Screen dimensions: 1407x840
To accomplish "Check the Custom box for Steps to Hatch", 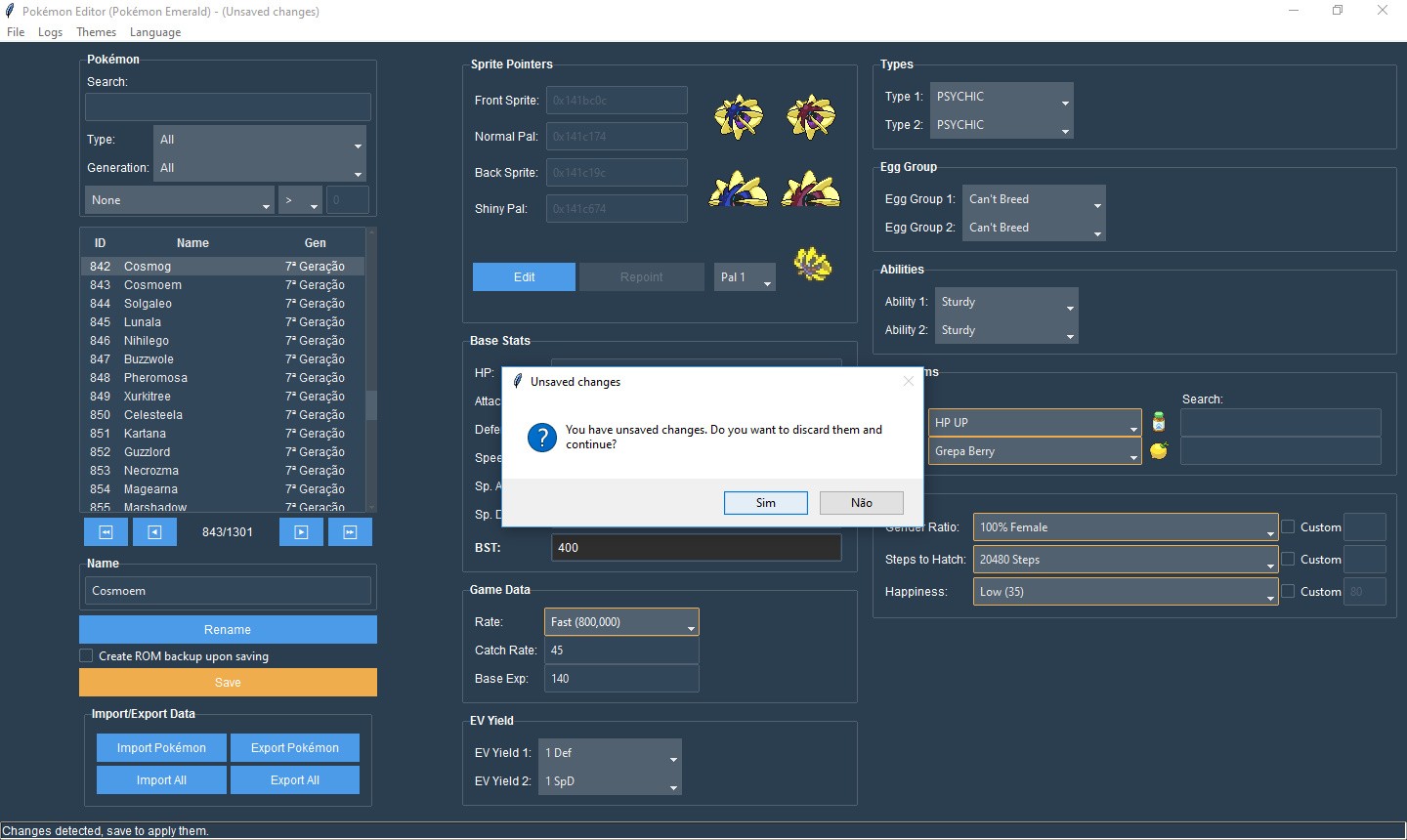I will click(x=1288, y=560).
